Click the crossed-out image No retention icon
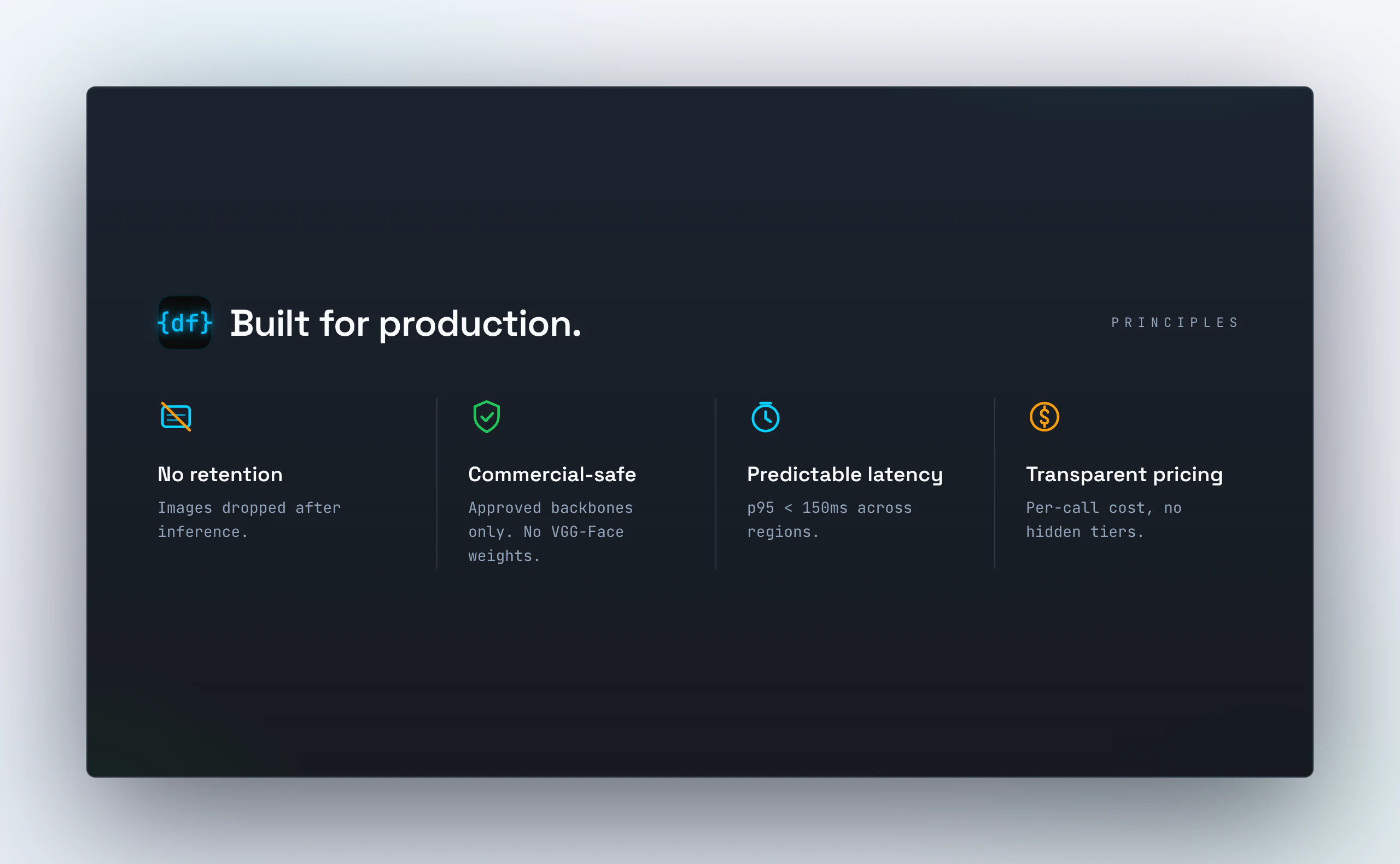The height and width of the screenshot is (864, 1400). [176, 417]
